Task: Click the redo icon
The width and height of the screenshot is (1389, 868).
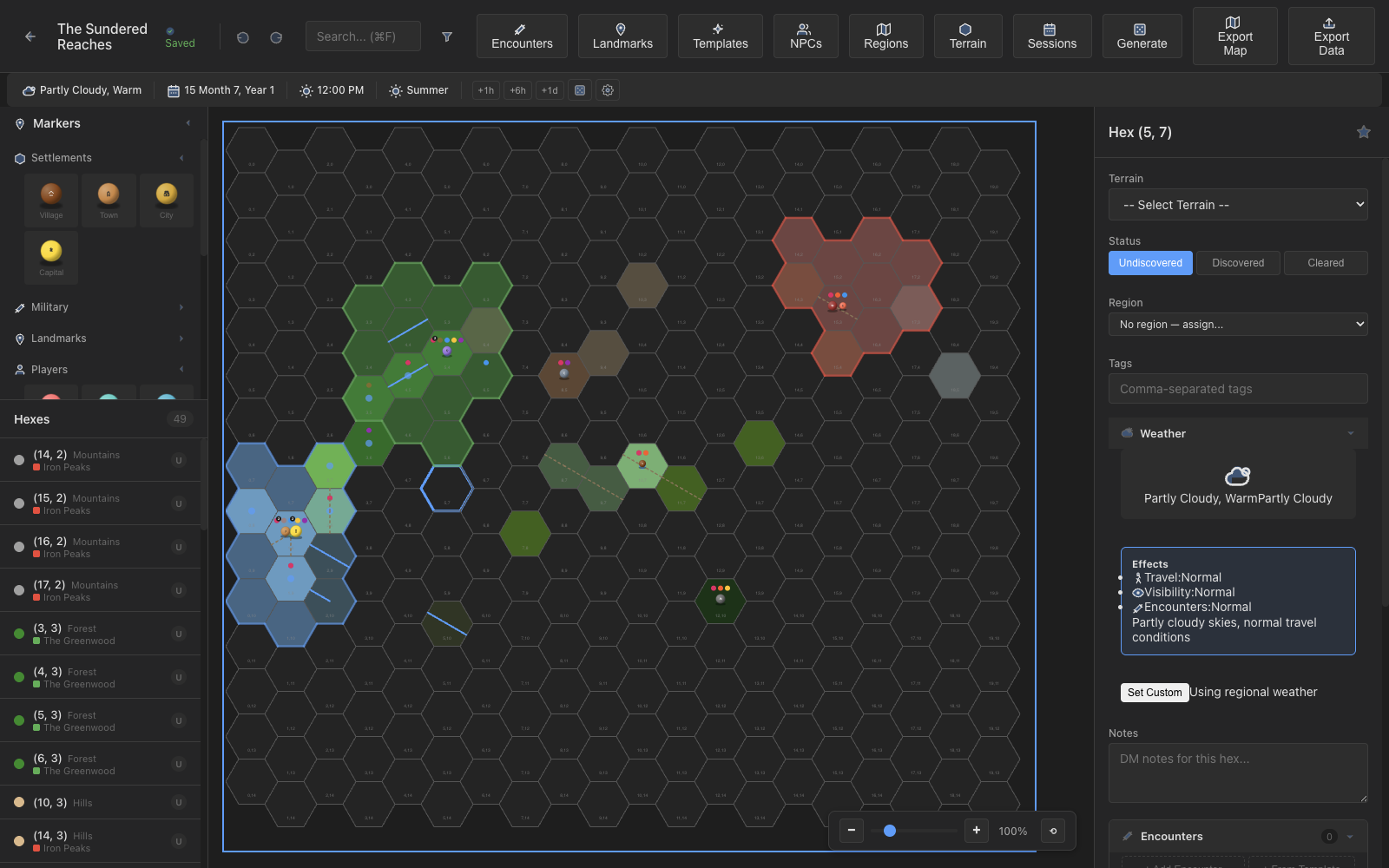Action: click(276, 37)
